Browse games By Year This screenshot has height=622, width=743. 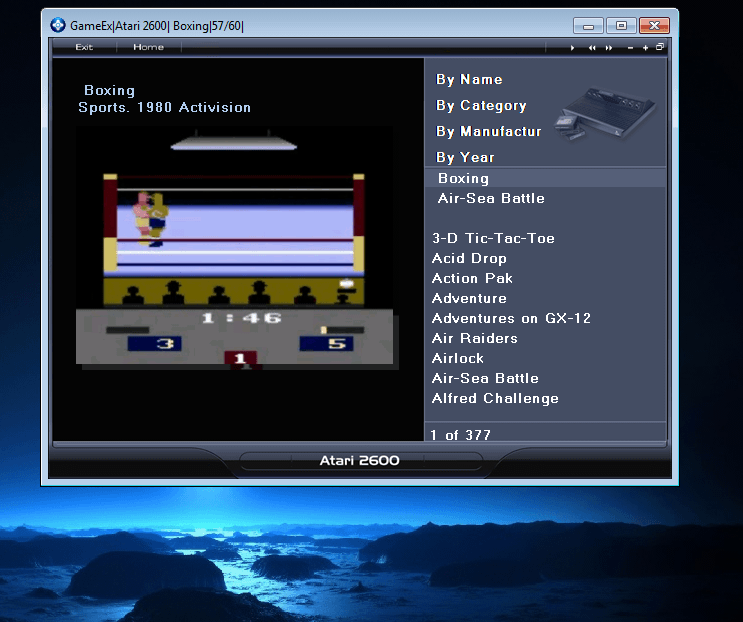click(465, 158)
